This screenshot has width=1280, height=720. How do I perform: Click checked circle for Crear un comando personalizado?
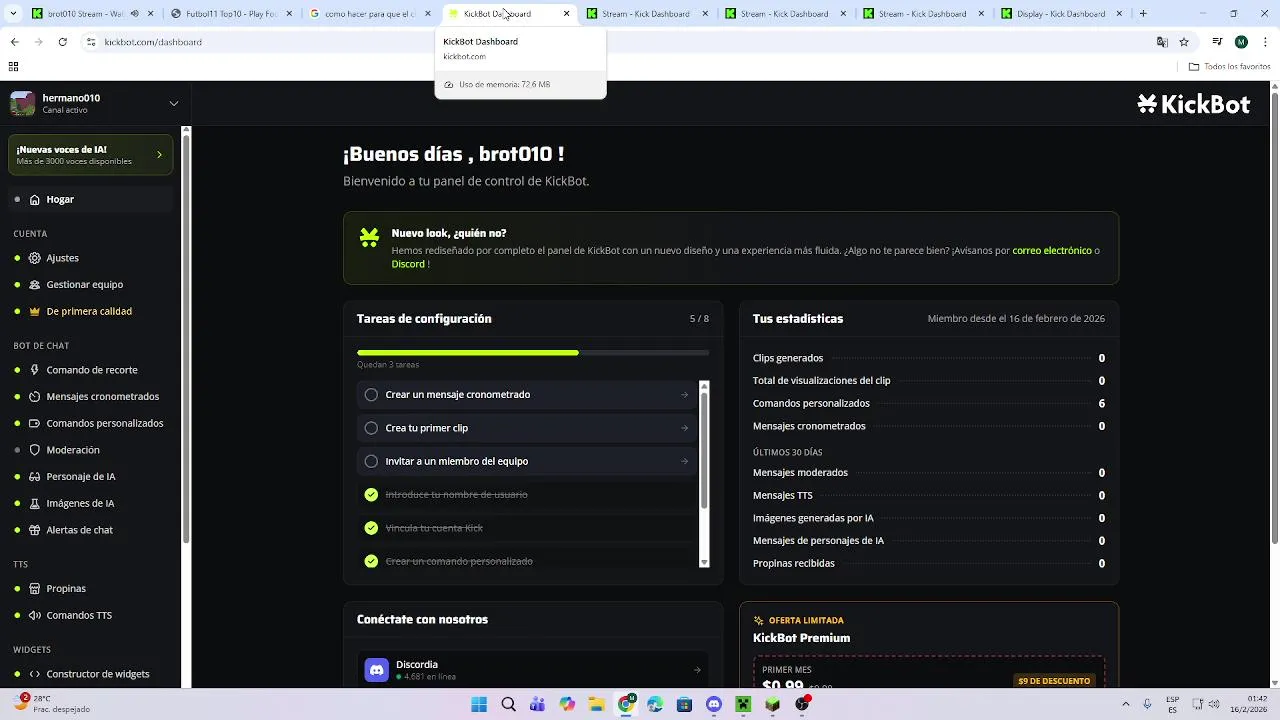(x=371, y=561)
